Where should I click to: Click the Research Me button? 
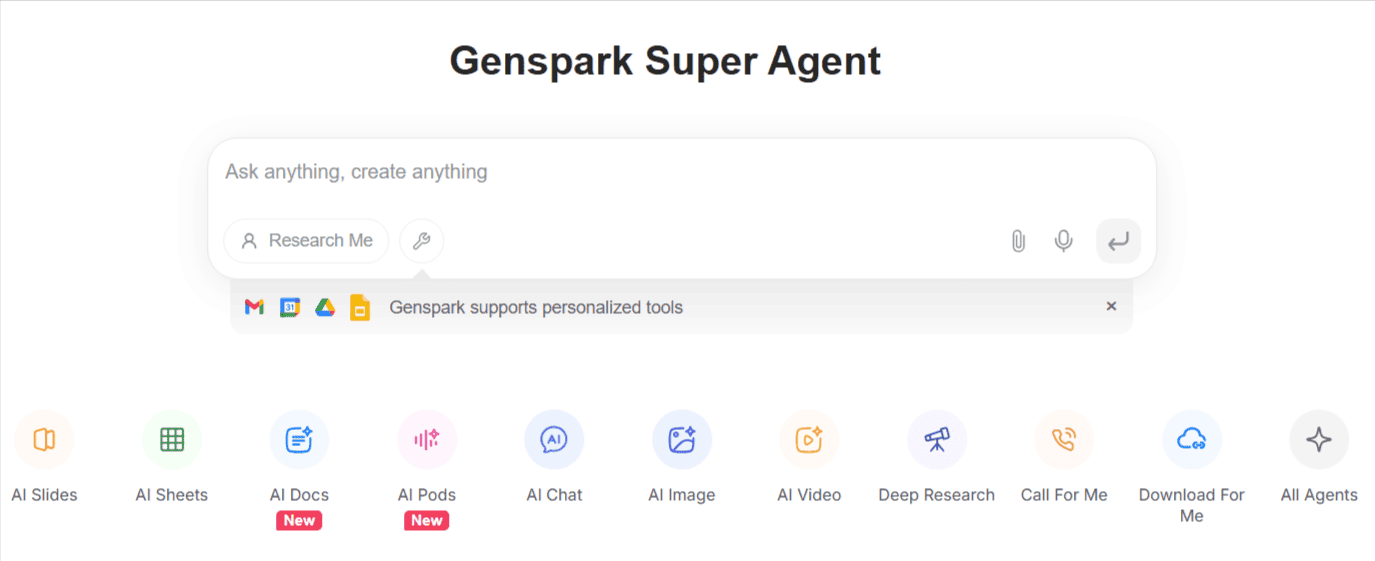click(x=306, y=241)
